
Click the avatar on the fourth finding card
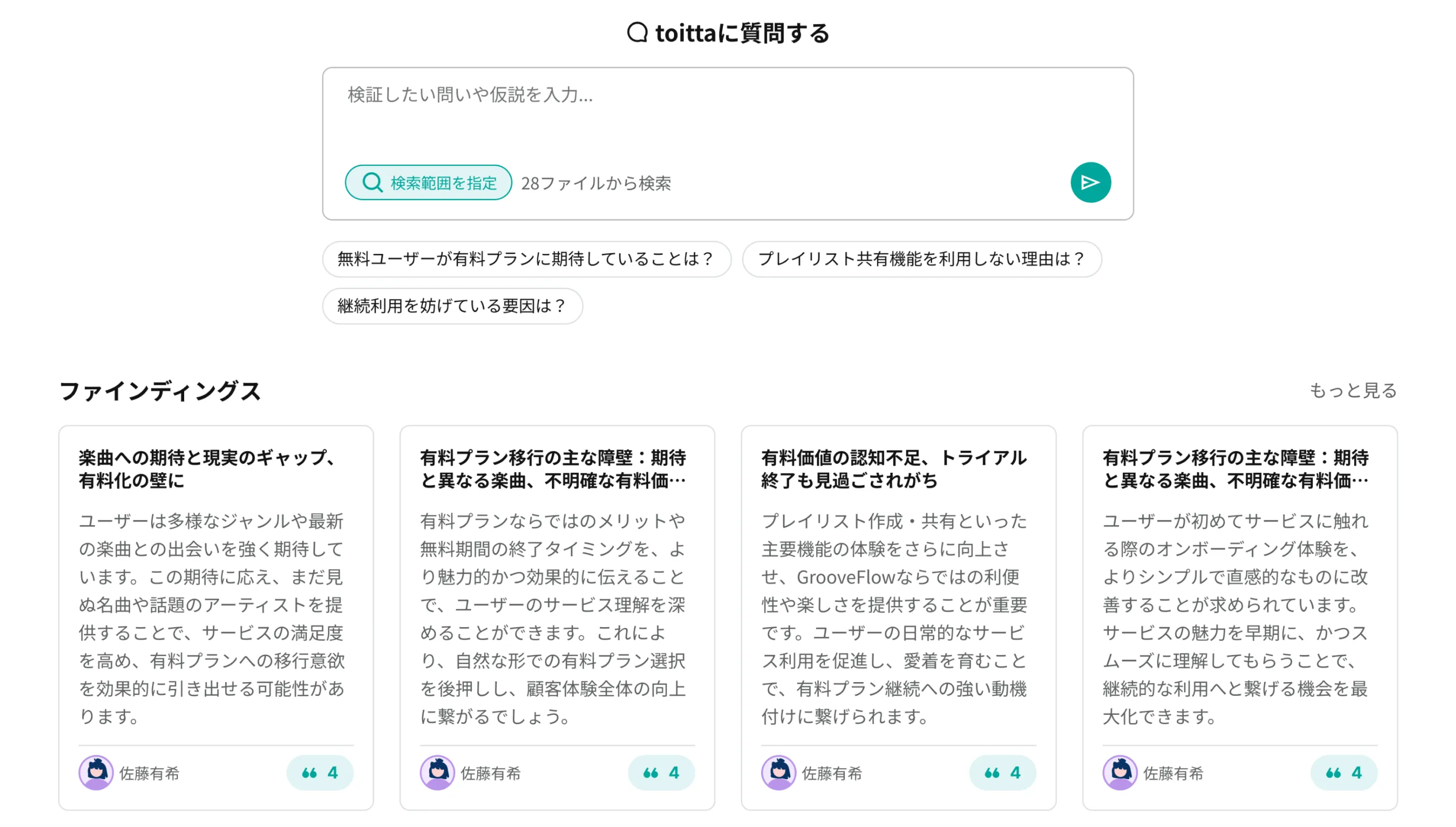coord(1119,772)
